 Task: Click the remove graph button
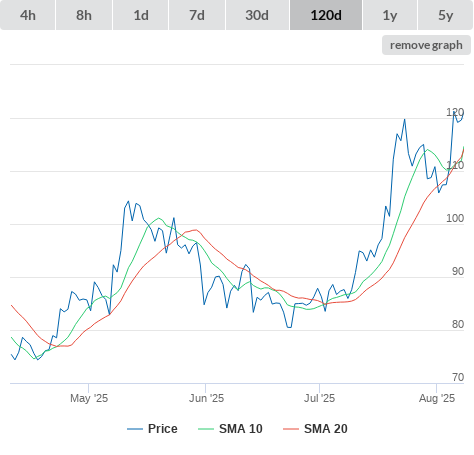click(x=426, y=45)
